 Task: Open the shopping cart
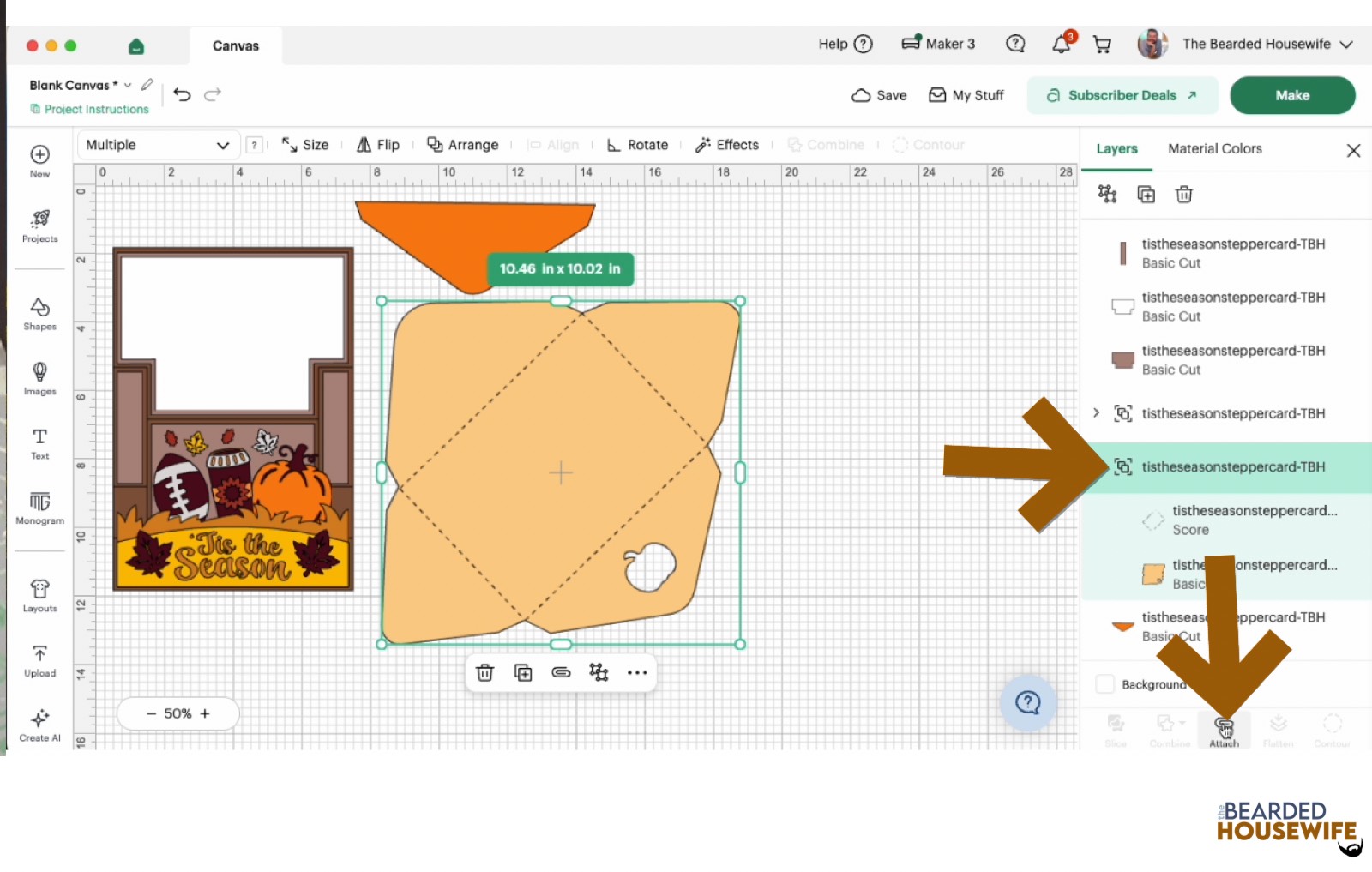[1103, 45]
